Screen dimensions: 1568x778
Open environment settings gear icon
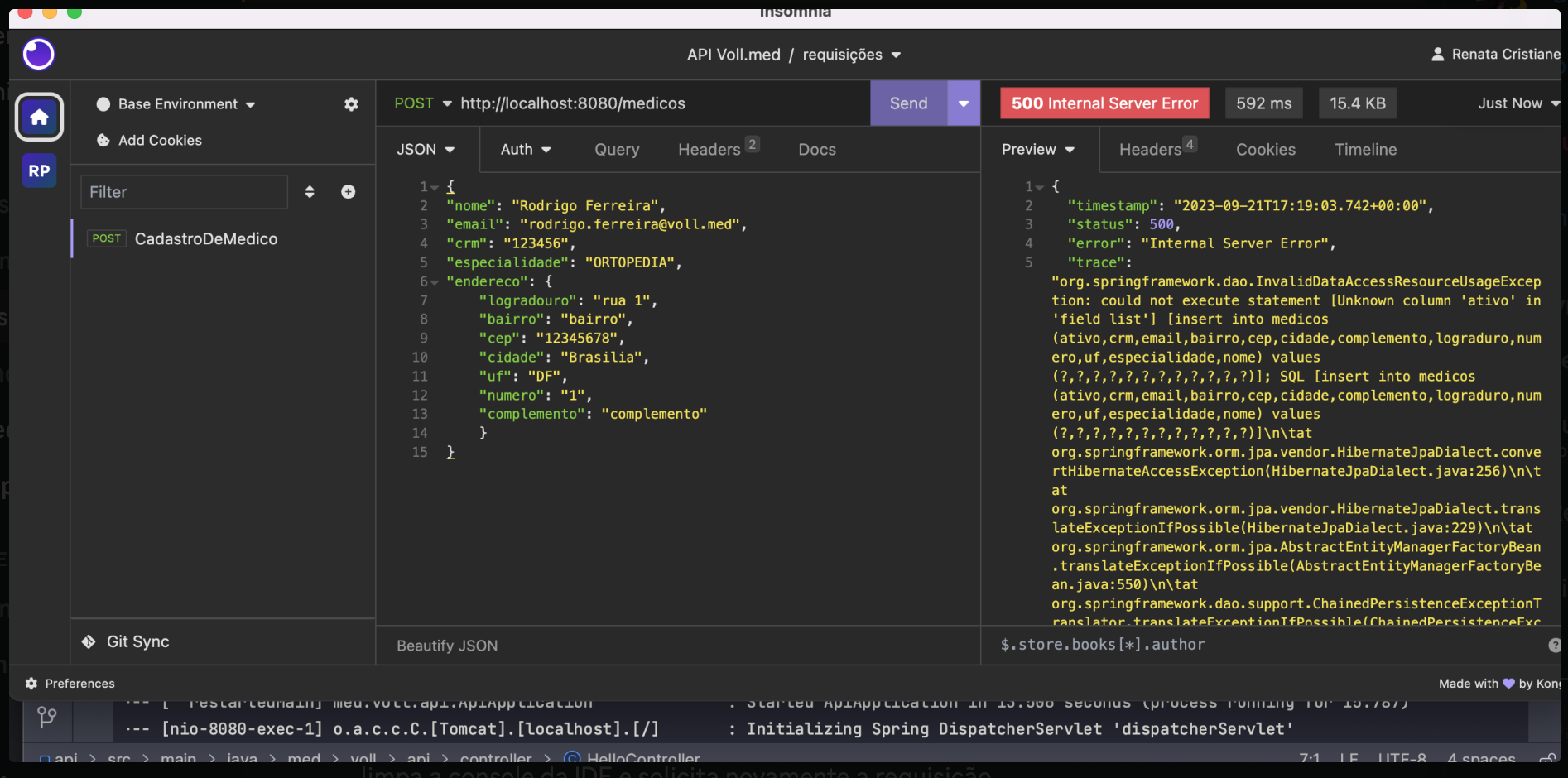pyautogui.click(x=351, y=104)
